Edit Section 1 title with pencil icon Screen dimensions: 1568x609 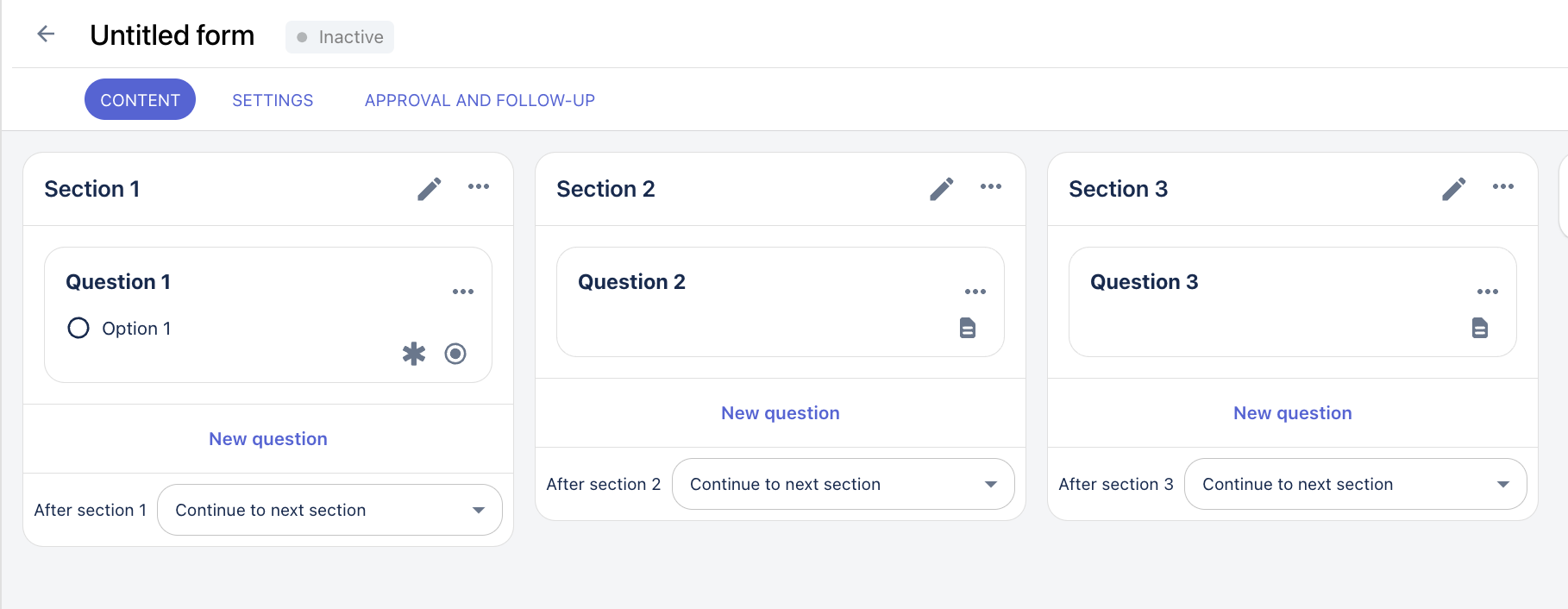[x=430, y=189]
